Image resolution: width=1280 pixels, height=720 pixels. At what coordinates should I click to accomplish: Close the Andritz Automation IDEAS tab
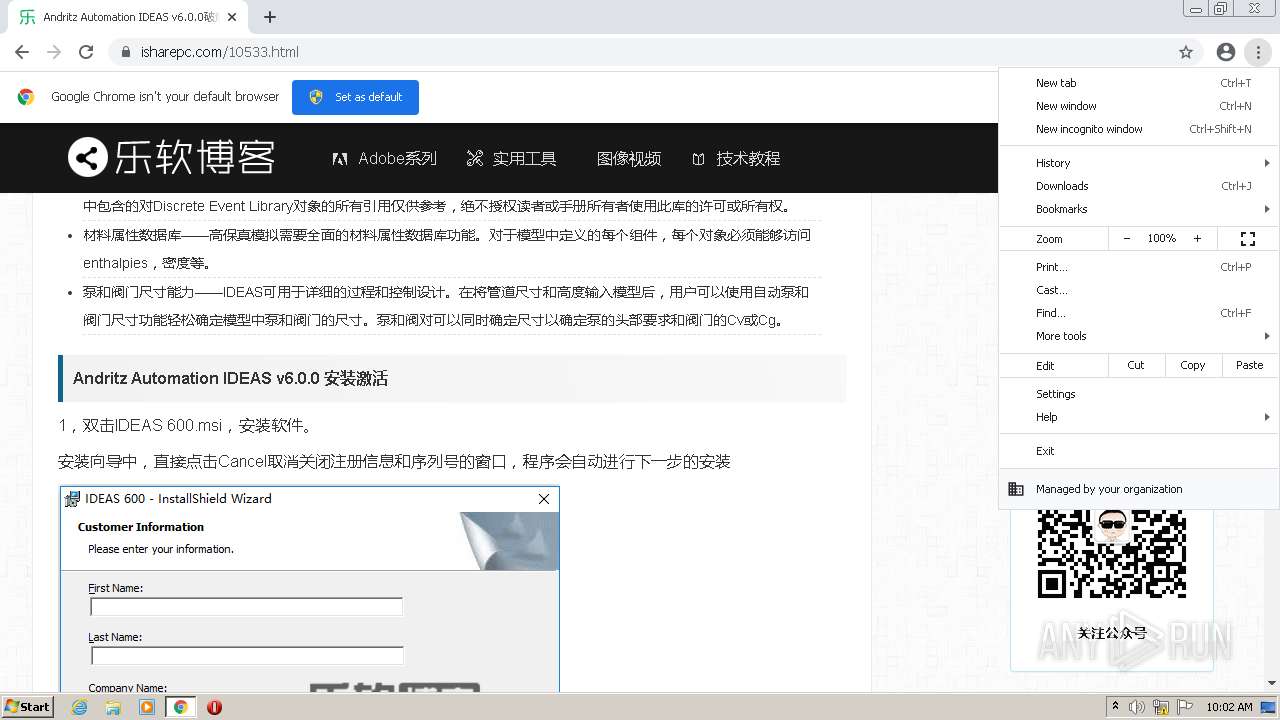click(x=232, y=17)
